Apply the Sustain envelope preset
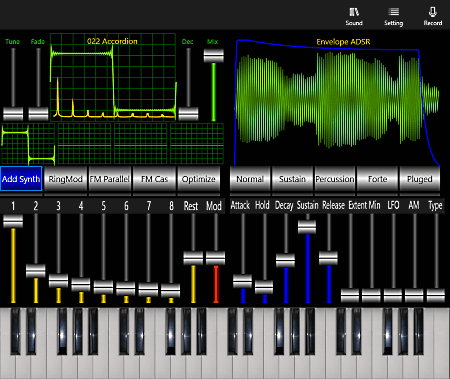This screenshot has width=450, height=379. click(292, 179)
